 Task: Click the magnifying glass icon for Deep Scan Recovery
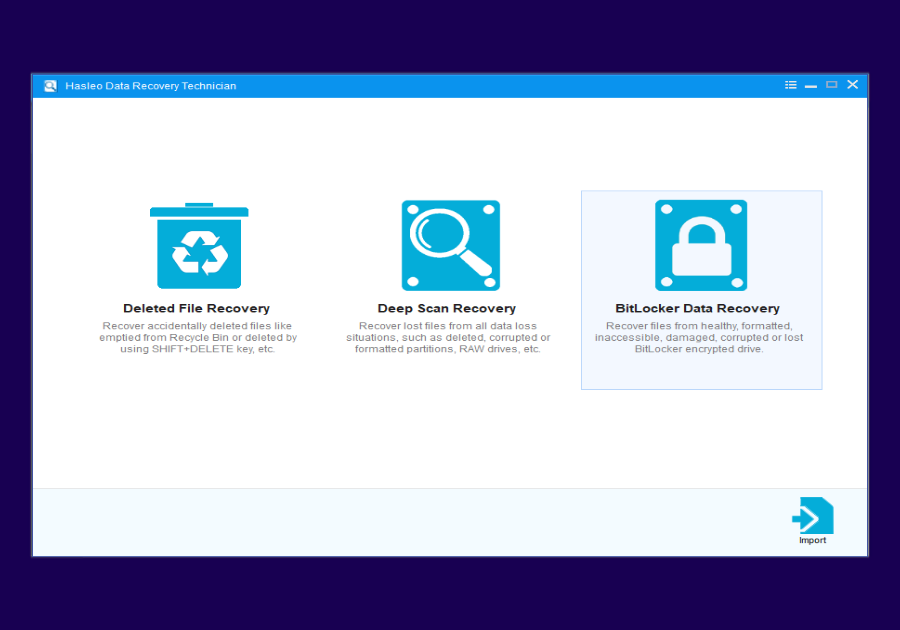[450, 244]
